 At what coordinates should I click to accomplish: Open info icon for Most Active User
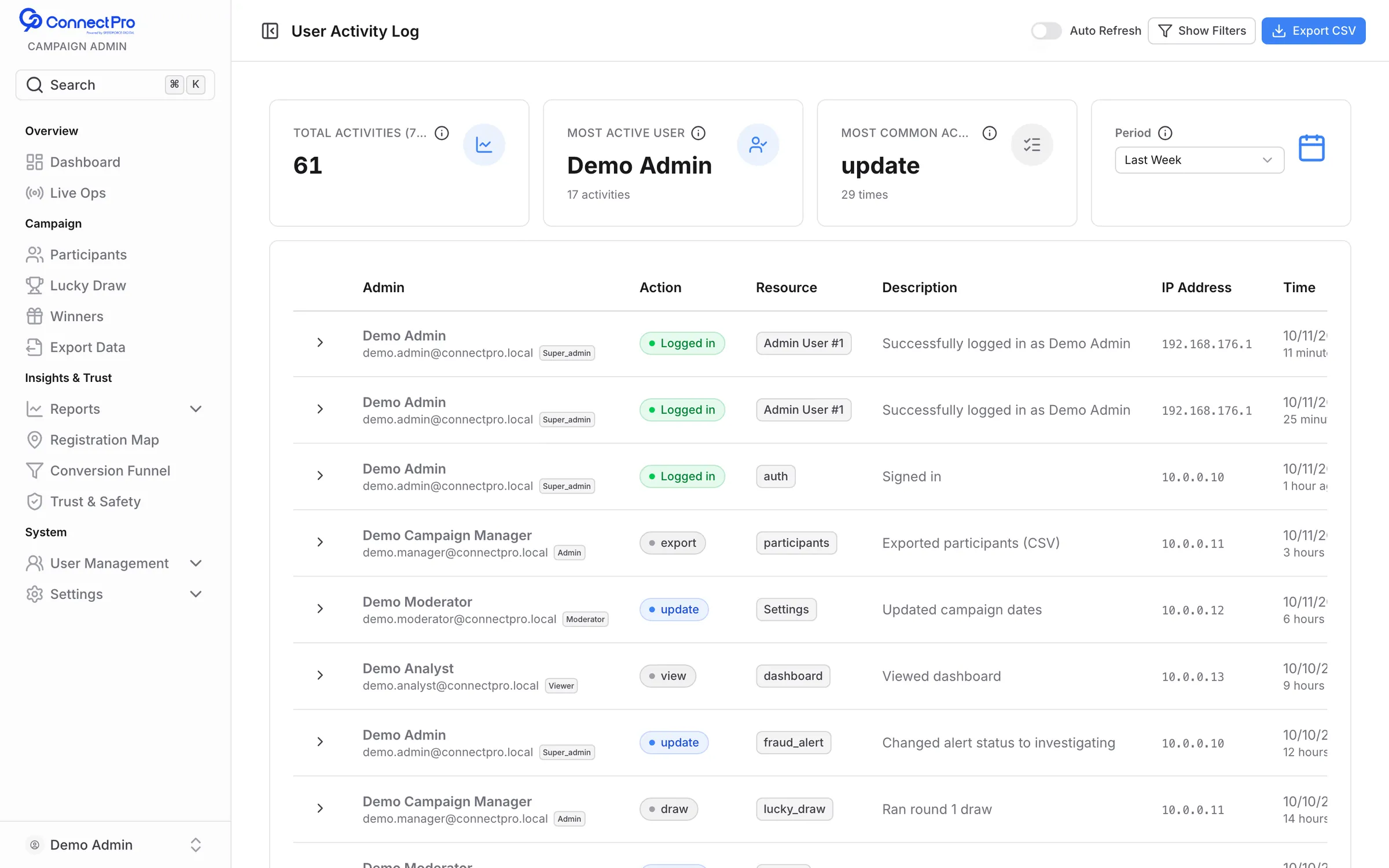tap(699, 133)
